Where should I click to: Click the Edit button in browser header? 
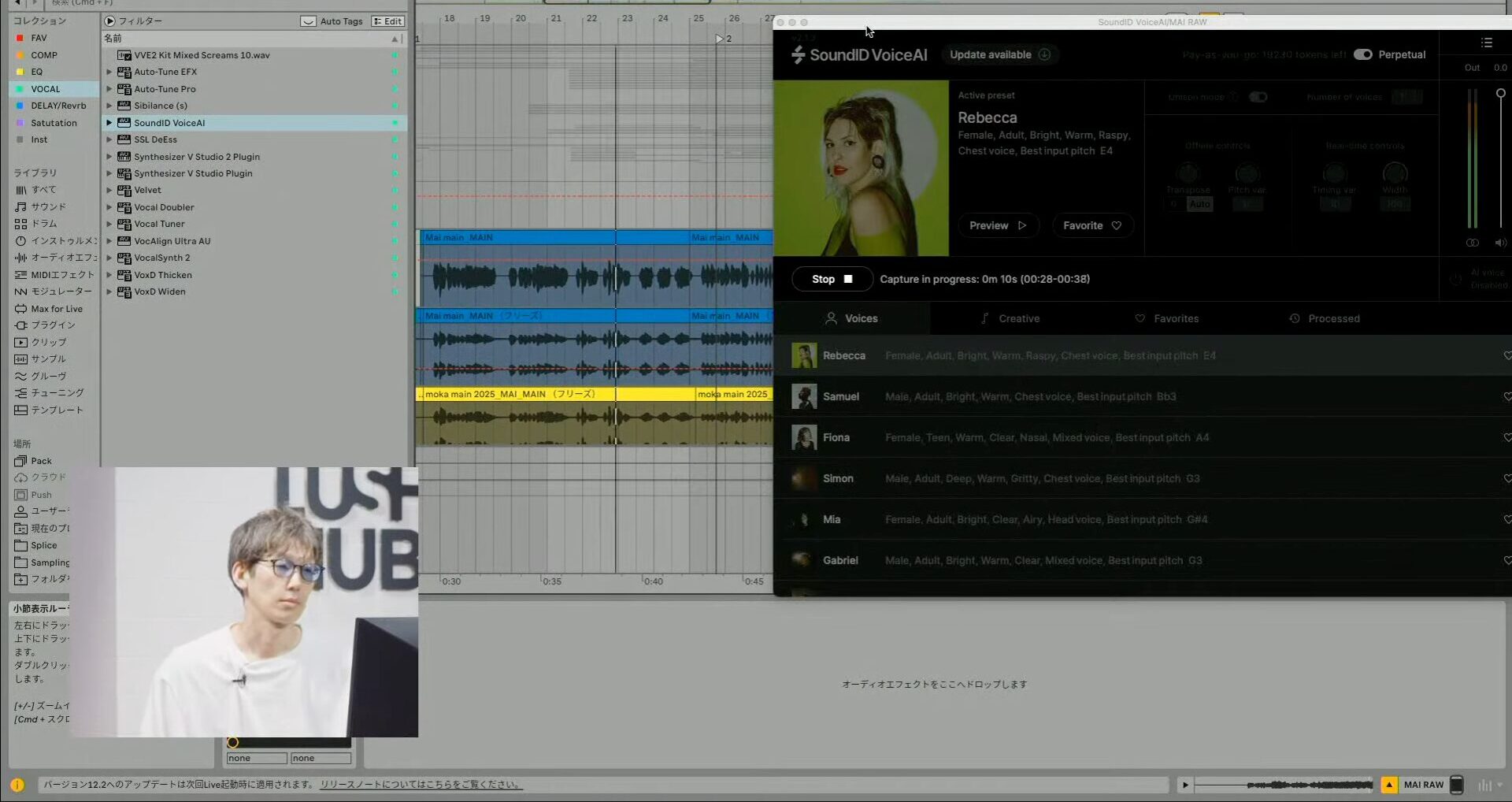tap(387, 21)
